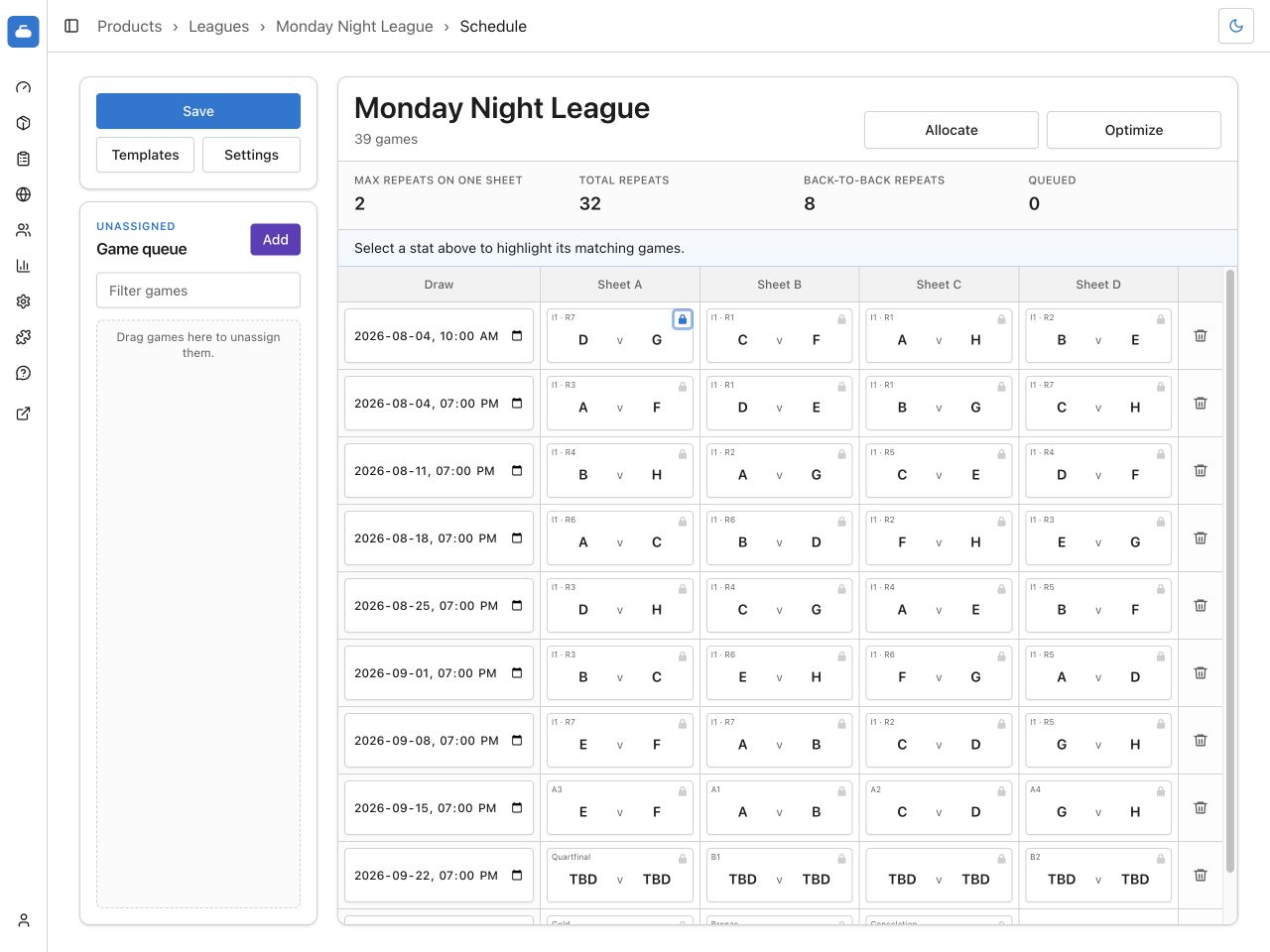Open Templates
The image size is (1270, 952).
pyautogui.click(x=145, y=155)
